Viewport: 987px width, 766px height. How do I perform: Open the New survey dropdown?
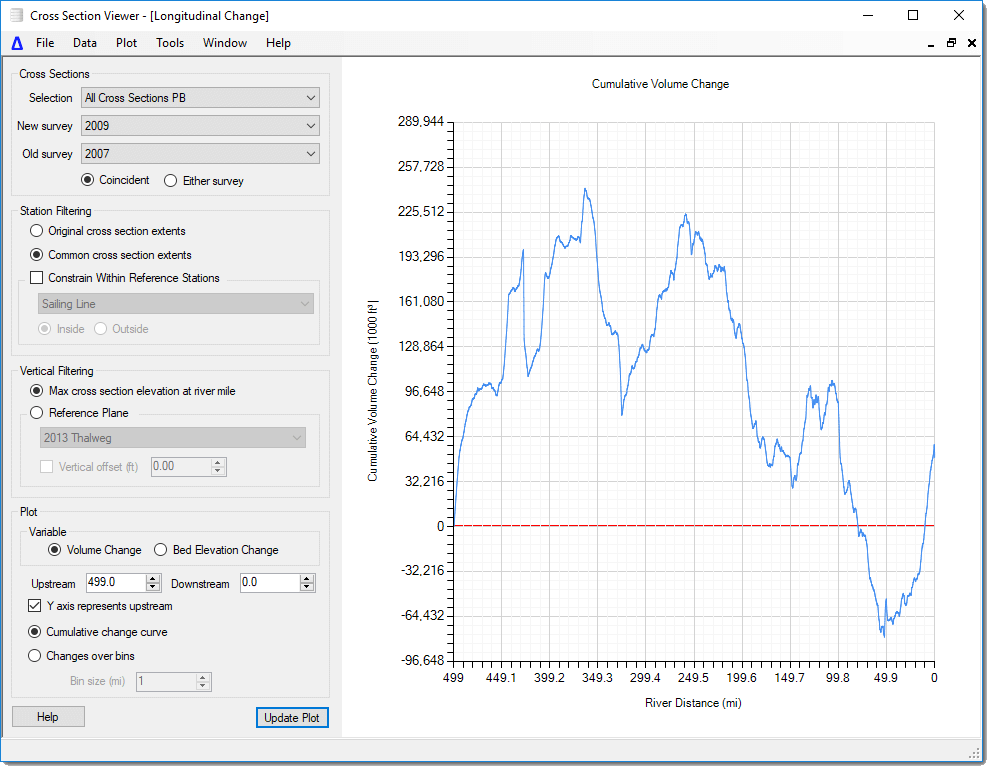click(x=310, y=125)
